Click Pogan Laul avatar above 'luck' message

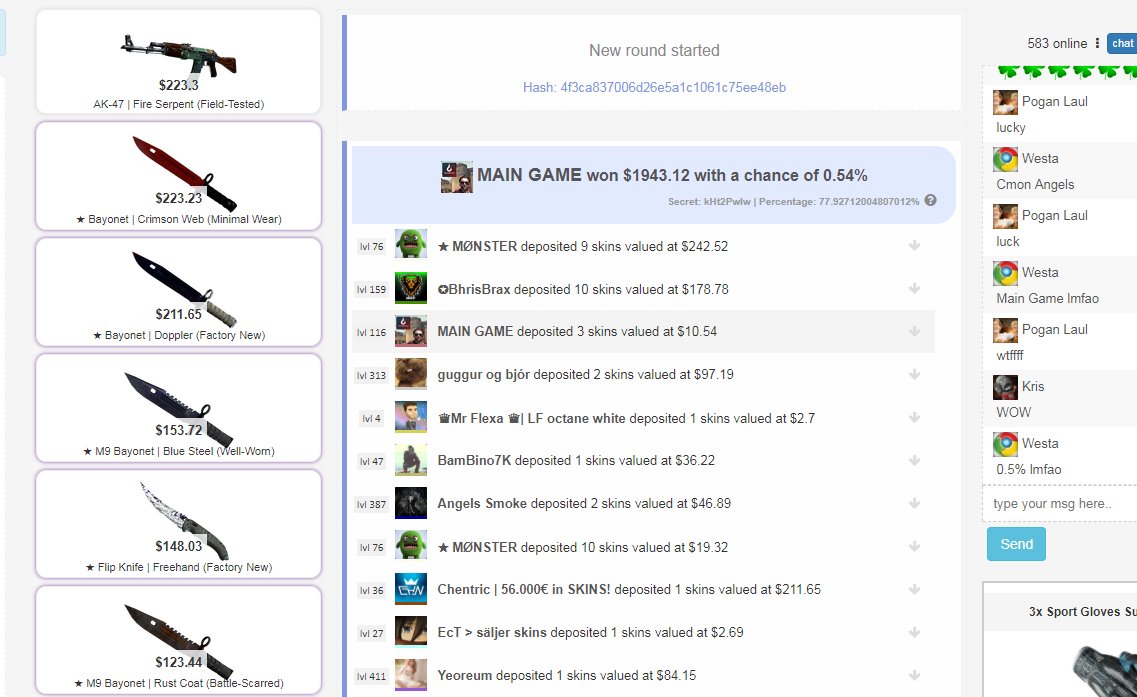point(1005,216)
